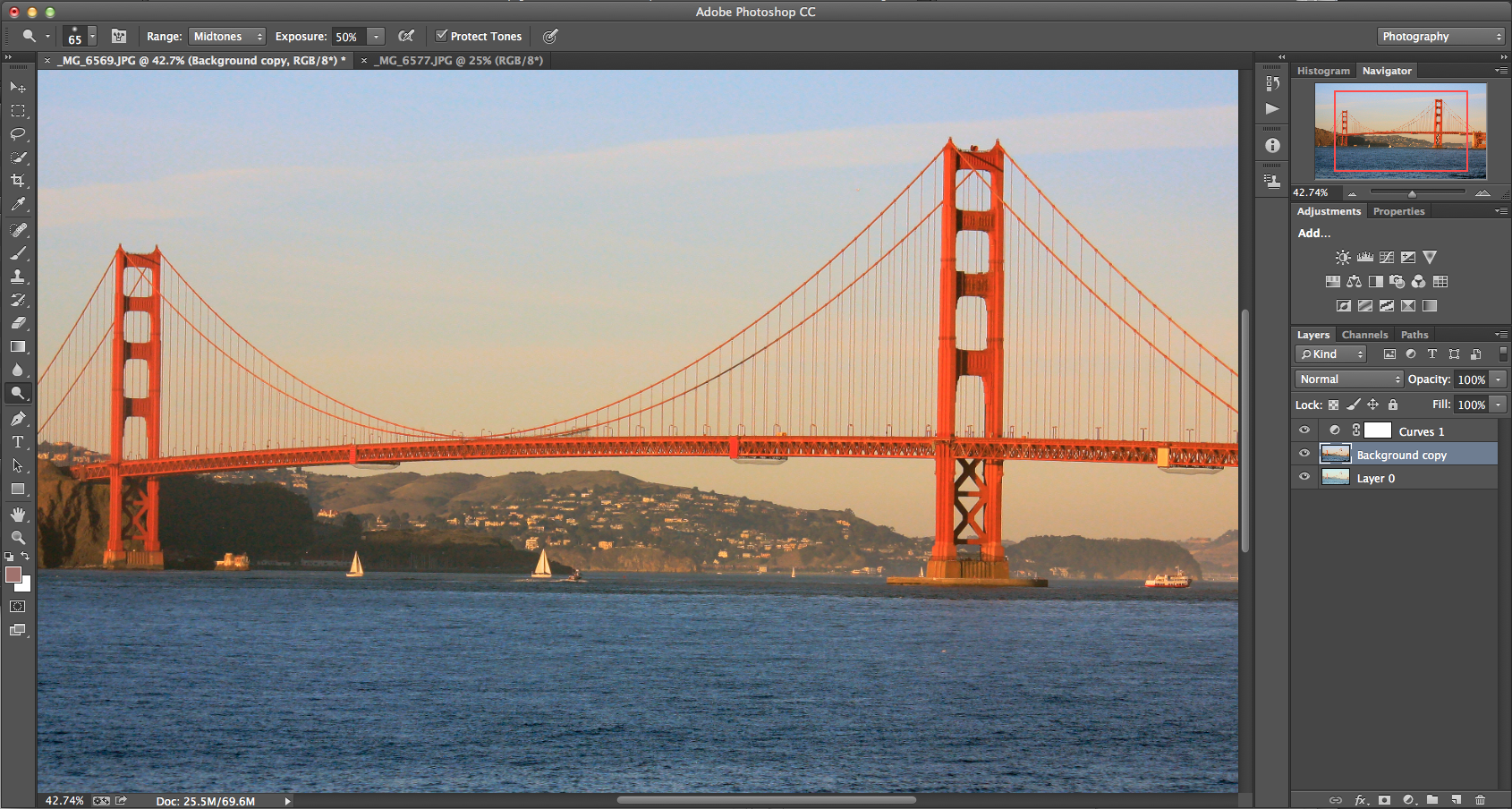Hide the Background copy layer
This screenshot has width=1512, height=809.
[x=1304, y=454]
